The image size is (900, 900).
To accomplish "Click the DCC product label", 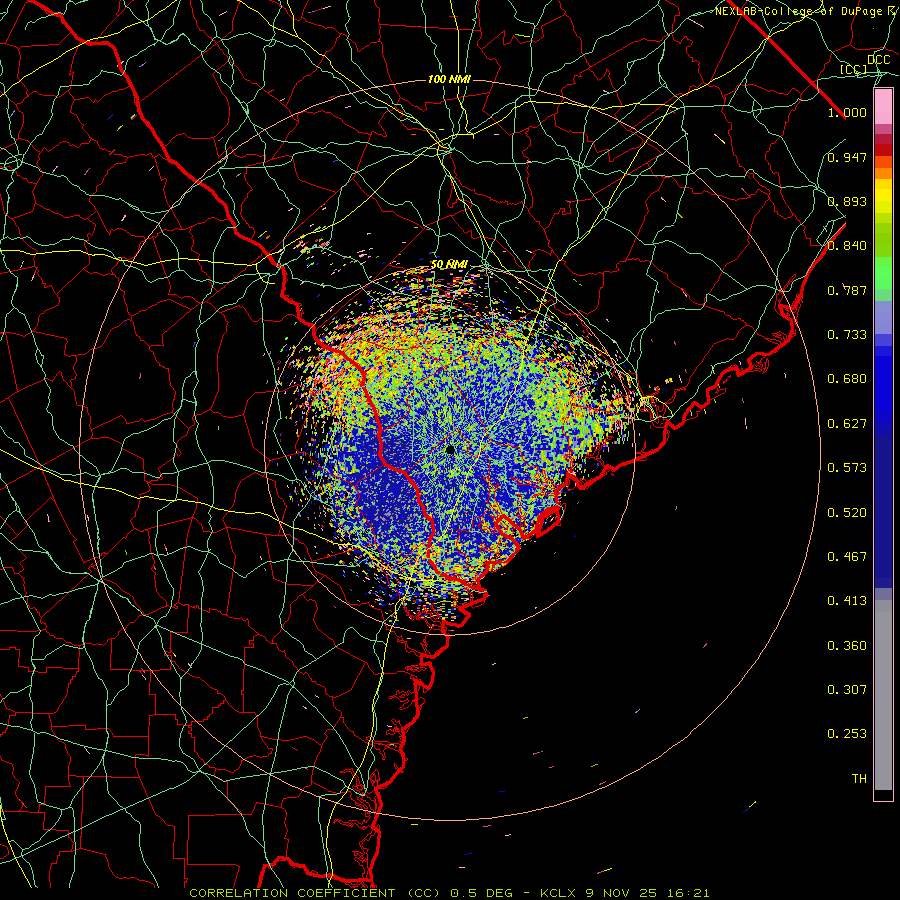I will pos(878,60).
